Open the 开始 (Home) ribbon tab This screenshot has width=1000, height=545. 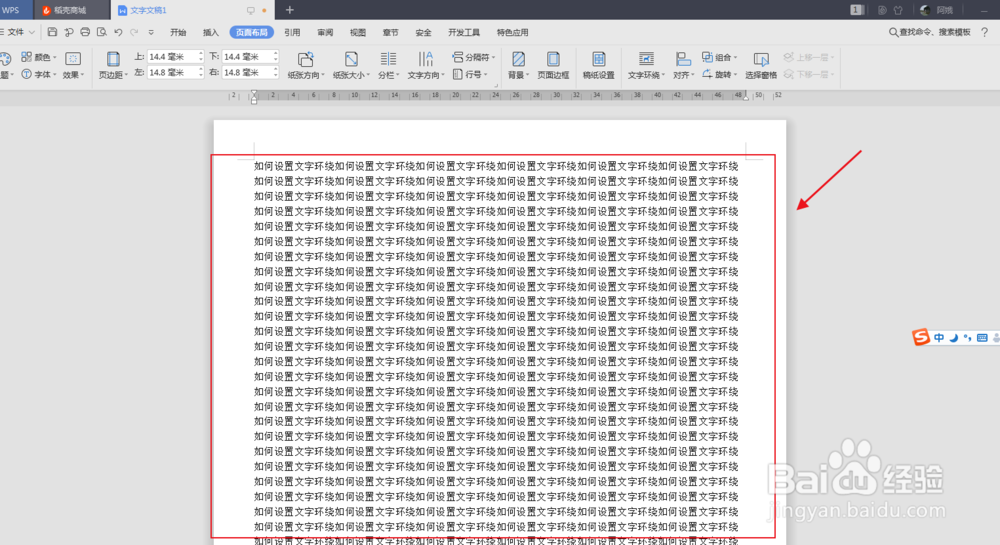(x=178, y=33)
